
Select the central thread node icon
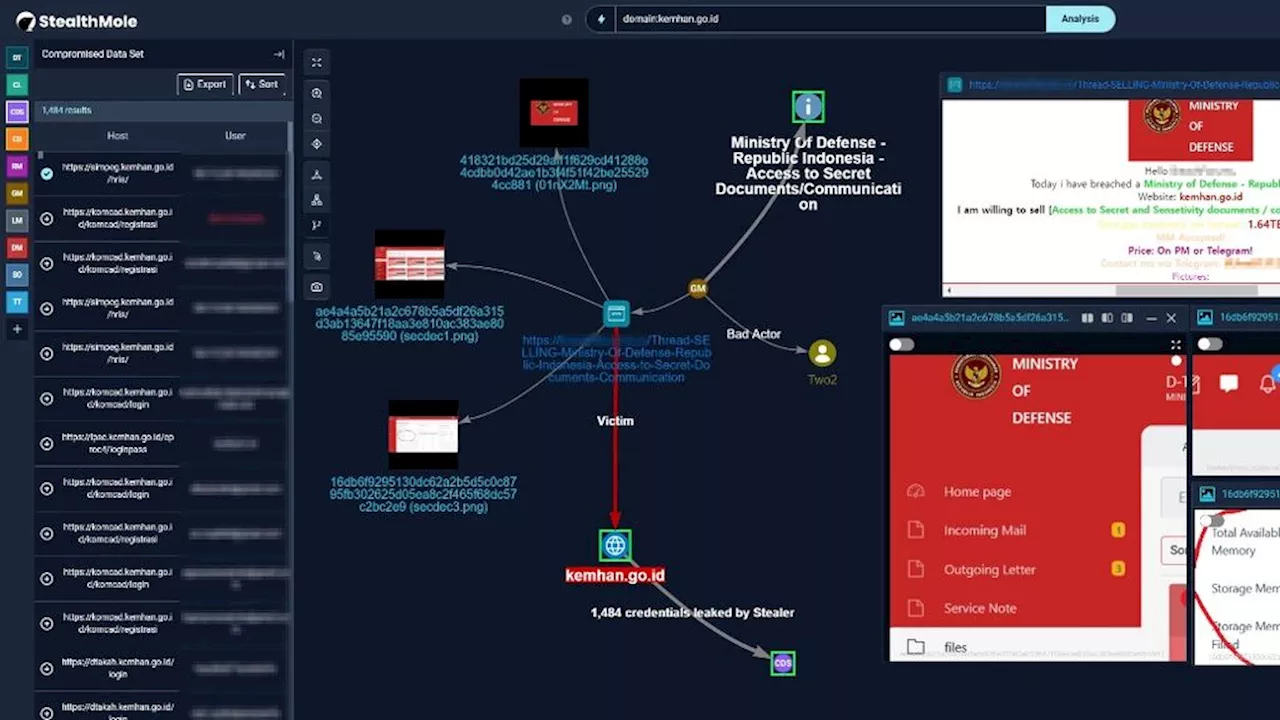click(x=616, y=314)
